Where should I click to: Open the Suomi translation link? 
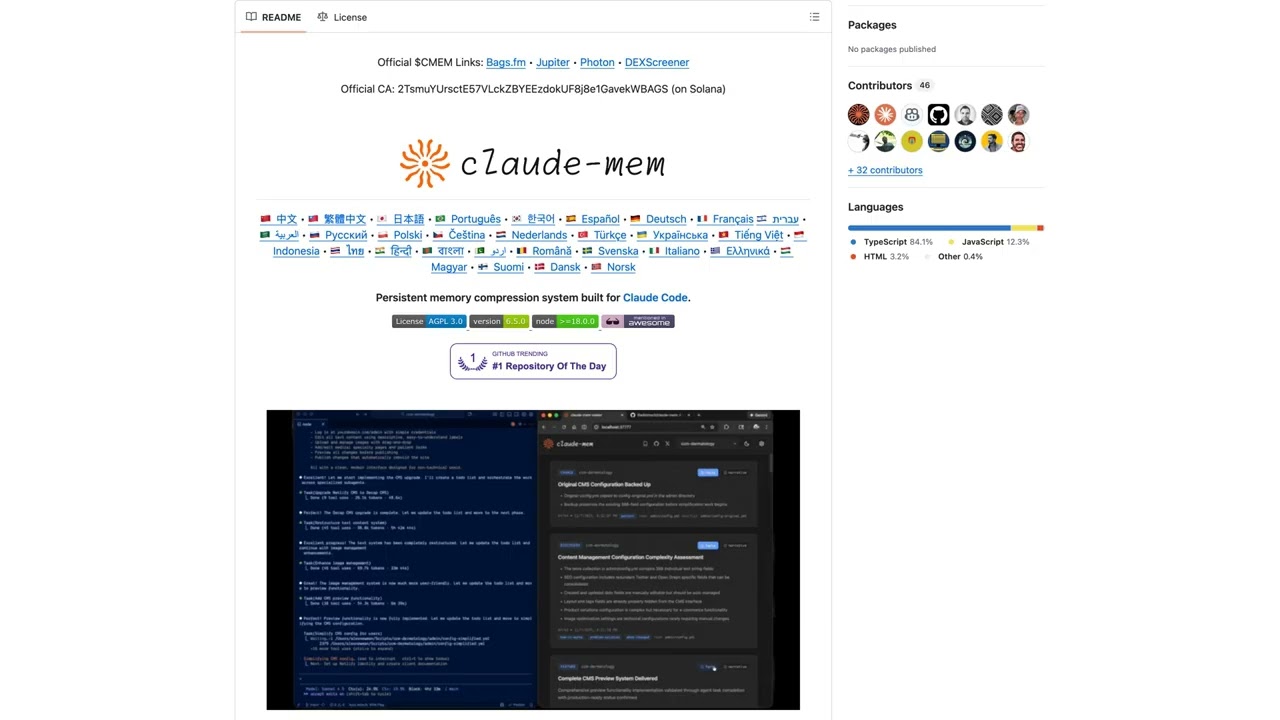[x=501, y=267]
